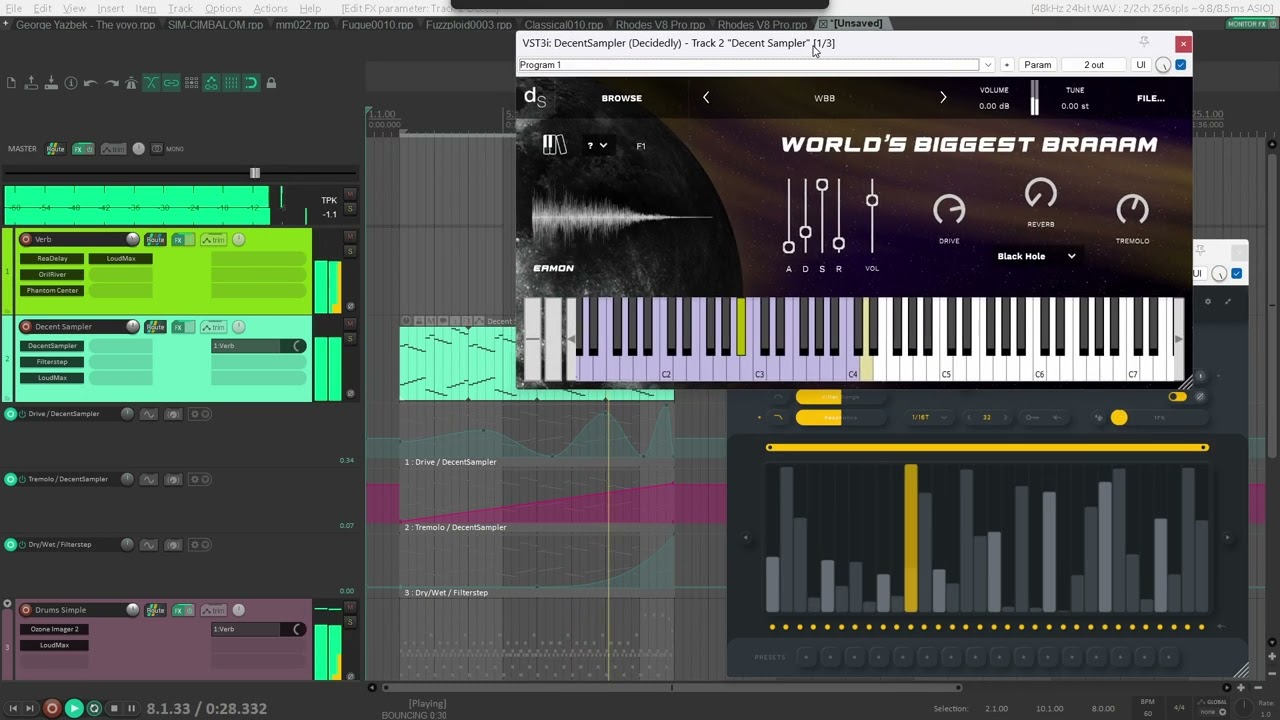Open the File menu
The width and height of the screenshot is (1280, 720).
pos(14,8)
